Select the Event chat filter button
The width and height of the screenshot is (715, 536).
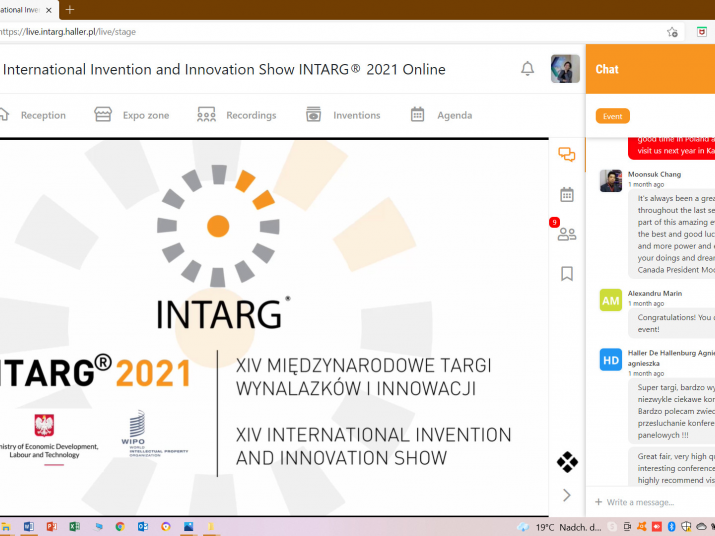(612, 116)
